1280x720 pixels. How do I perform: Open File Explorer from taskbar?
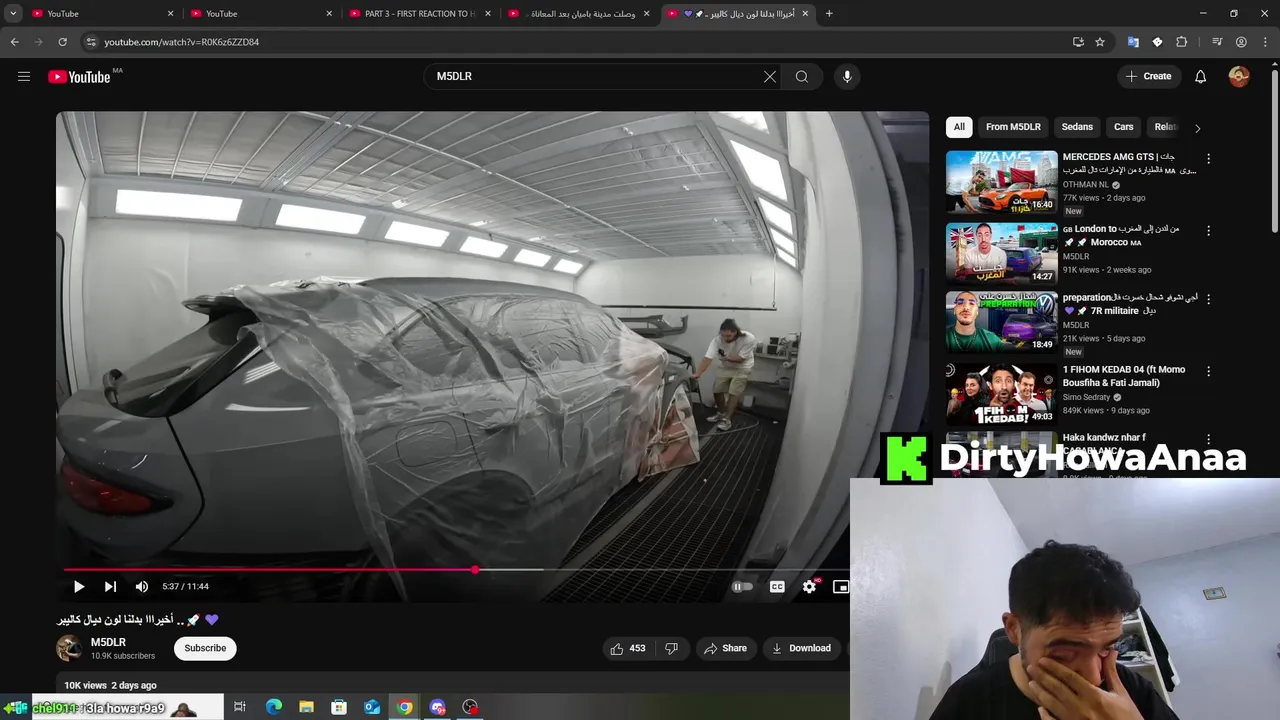[x=306, y=707]
